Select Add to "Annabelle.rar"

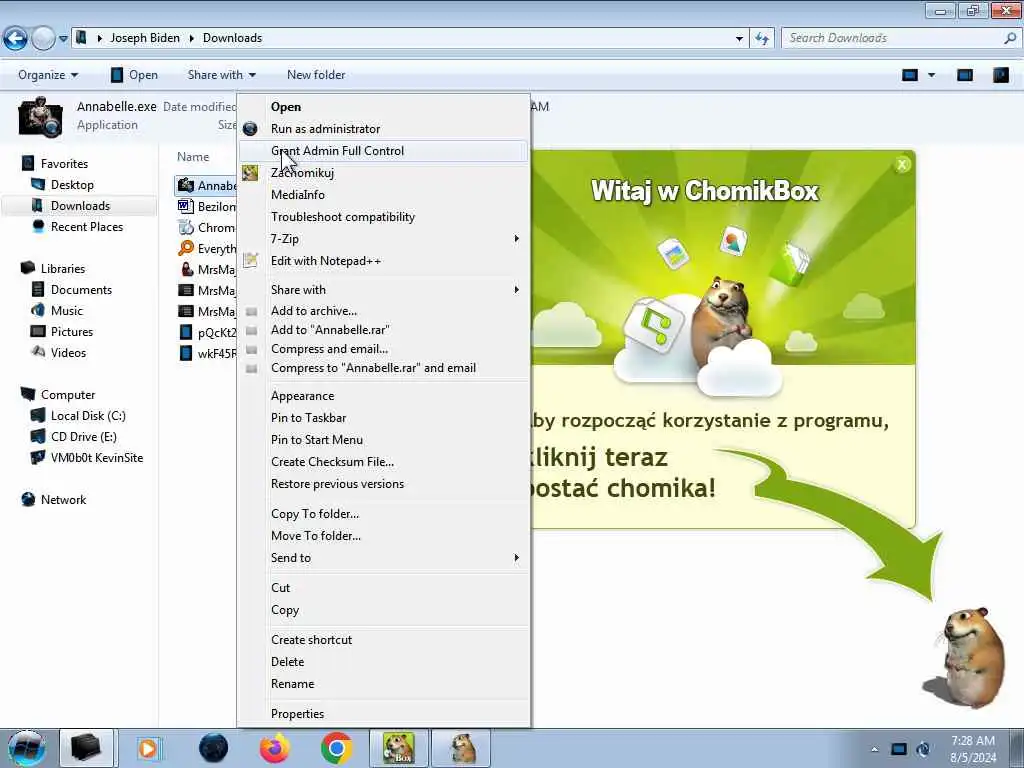pyautogui.click(x=330, y=330)
